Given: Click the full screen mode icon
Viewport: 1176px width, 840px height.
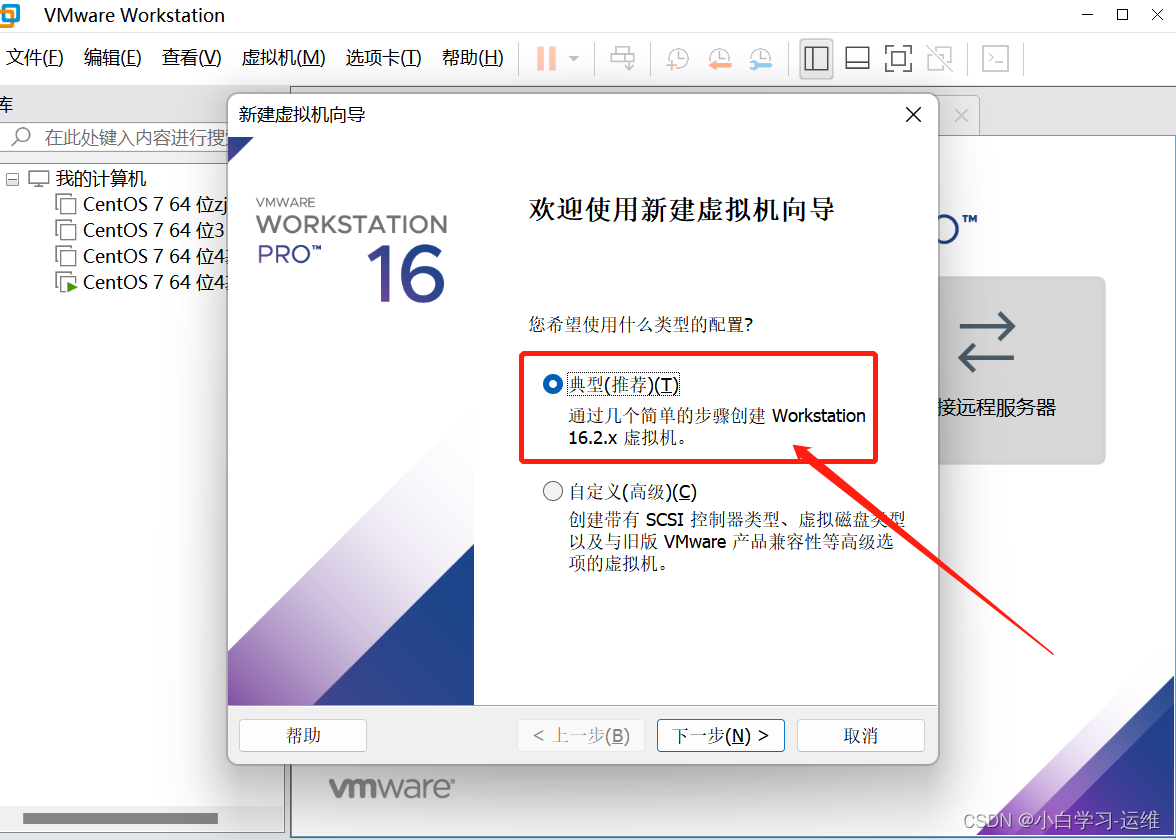Looking at the screenshot, I should (x=898, y=58).
